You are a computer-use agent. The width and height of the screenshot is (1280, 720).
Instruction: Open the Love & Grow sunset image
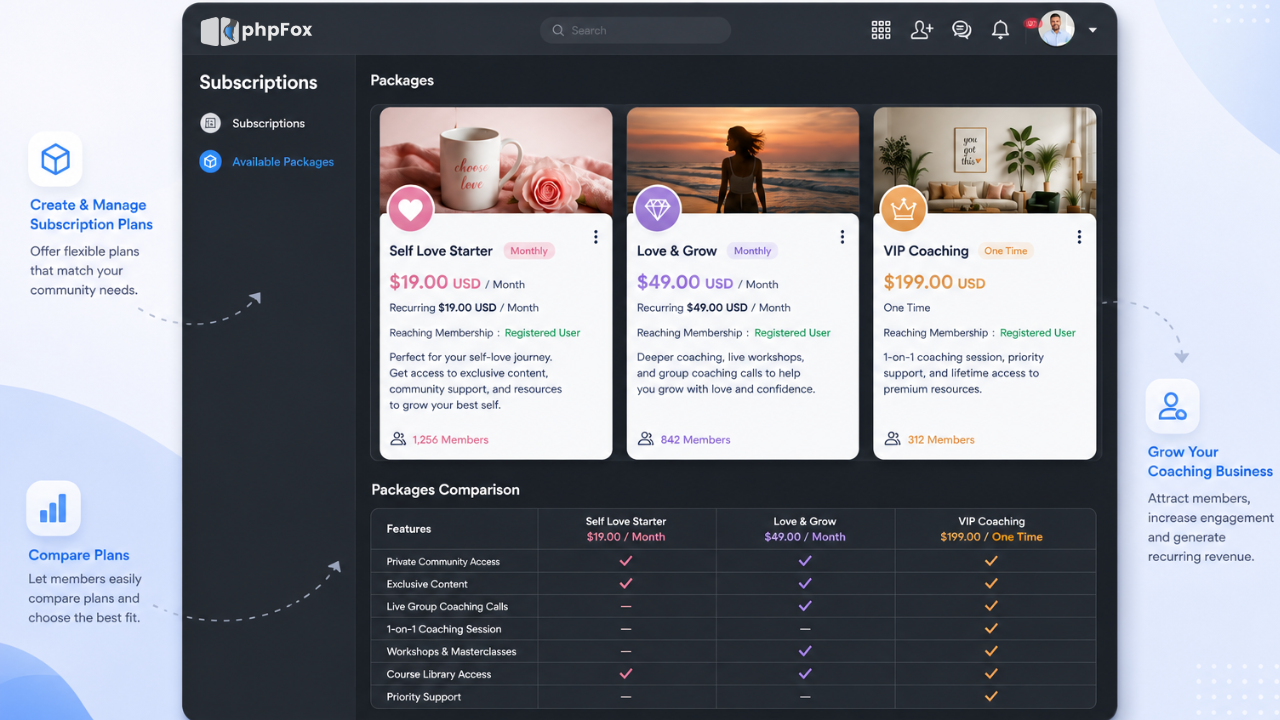(x=743, y=160)
